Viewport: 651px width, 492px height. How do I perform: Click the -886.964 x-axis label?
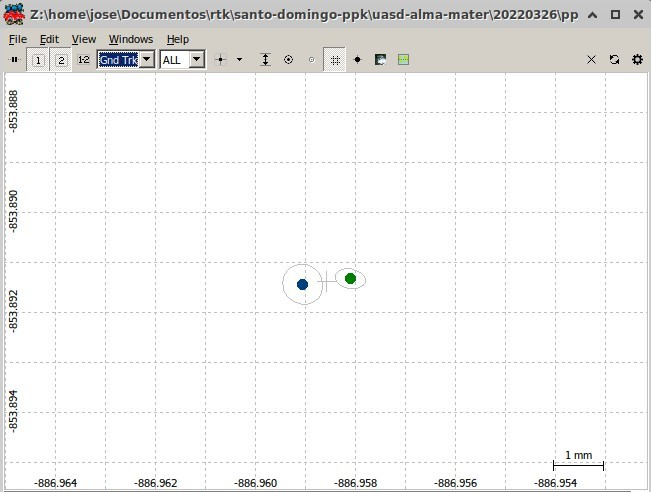[x=55, y=483]
